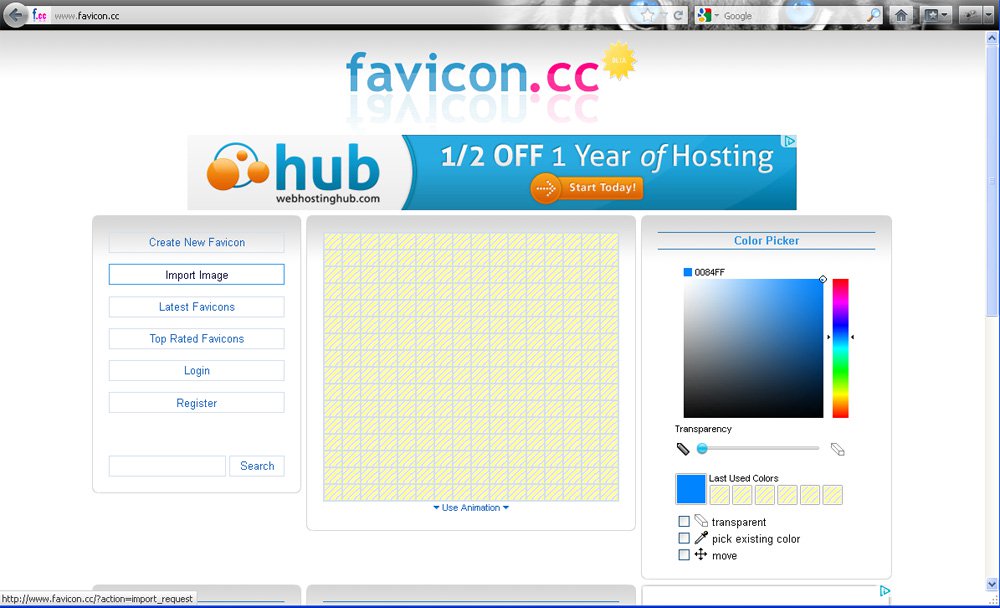The height and width of the screenshot is (608, 1000).
Task: Click the favicon.cc sun logo
Action: click(x=620, y=62)
